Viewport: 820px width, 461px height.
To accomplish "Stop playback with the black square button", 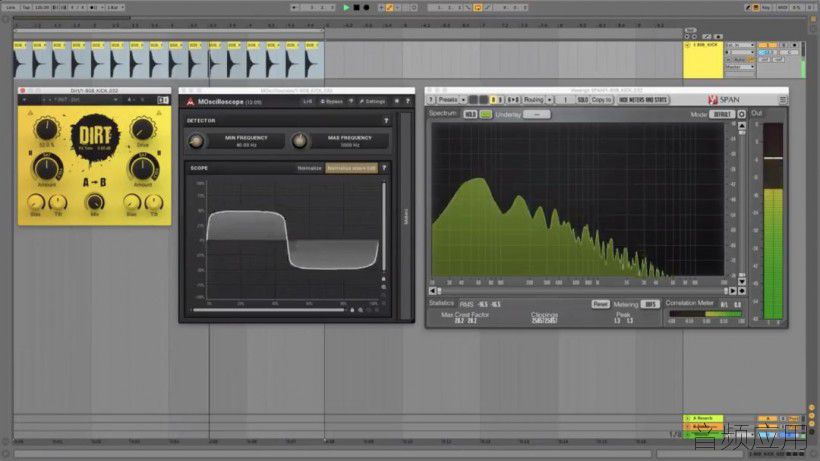I will (x=356, y=8).
